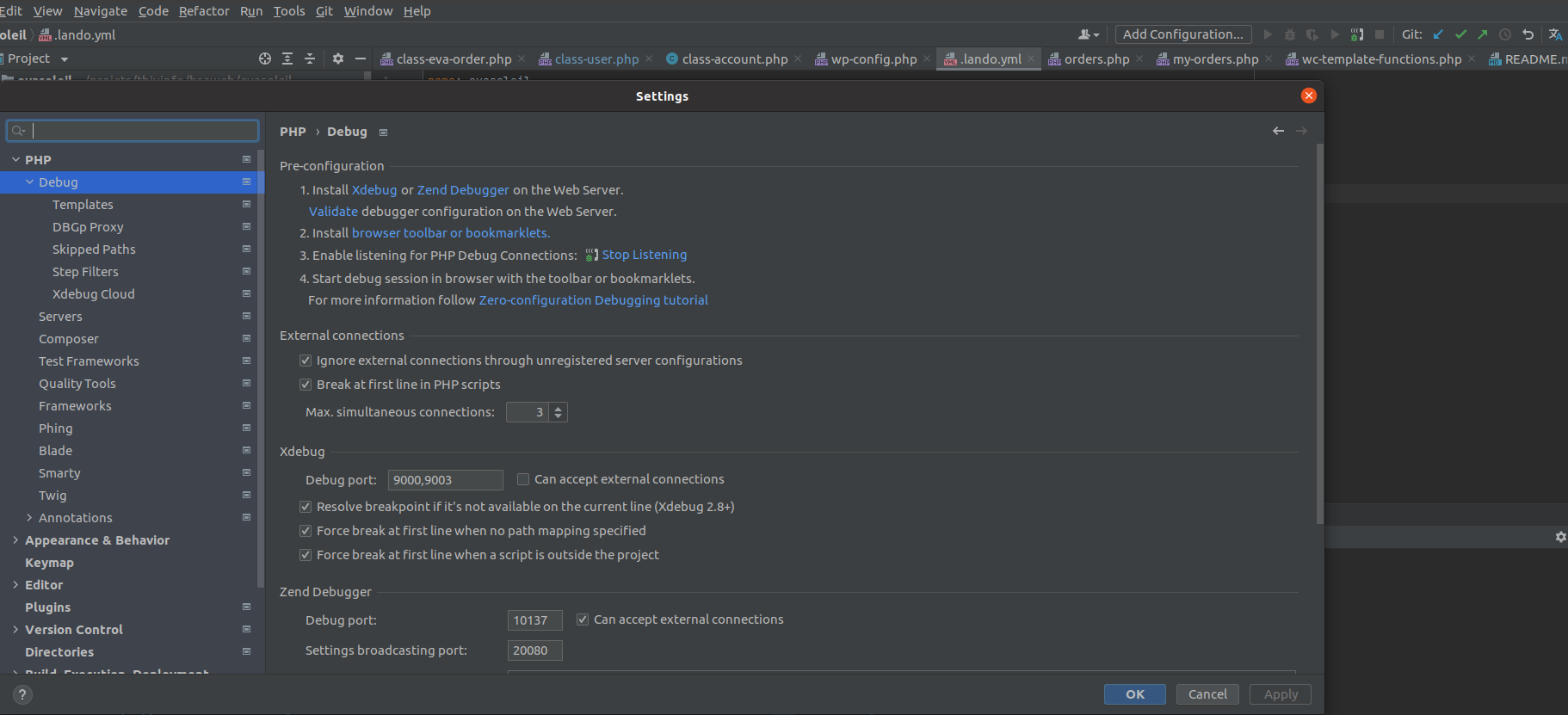Screen dimensions: 1568x715
Task: Click the translate icon in main toolbar
Action: (1555, 34)
